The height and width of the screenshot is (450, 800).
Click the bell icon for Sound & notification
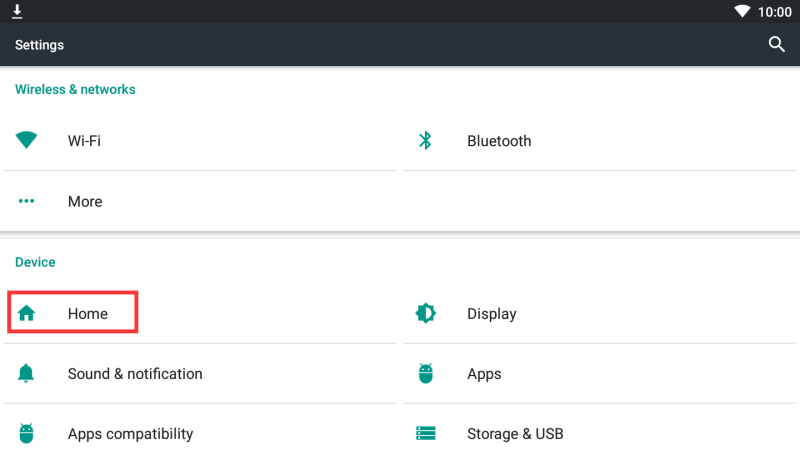click(27, 374)
